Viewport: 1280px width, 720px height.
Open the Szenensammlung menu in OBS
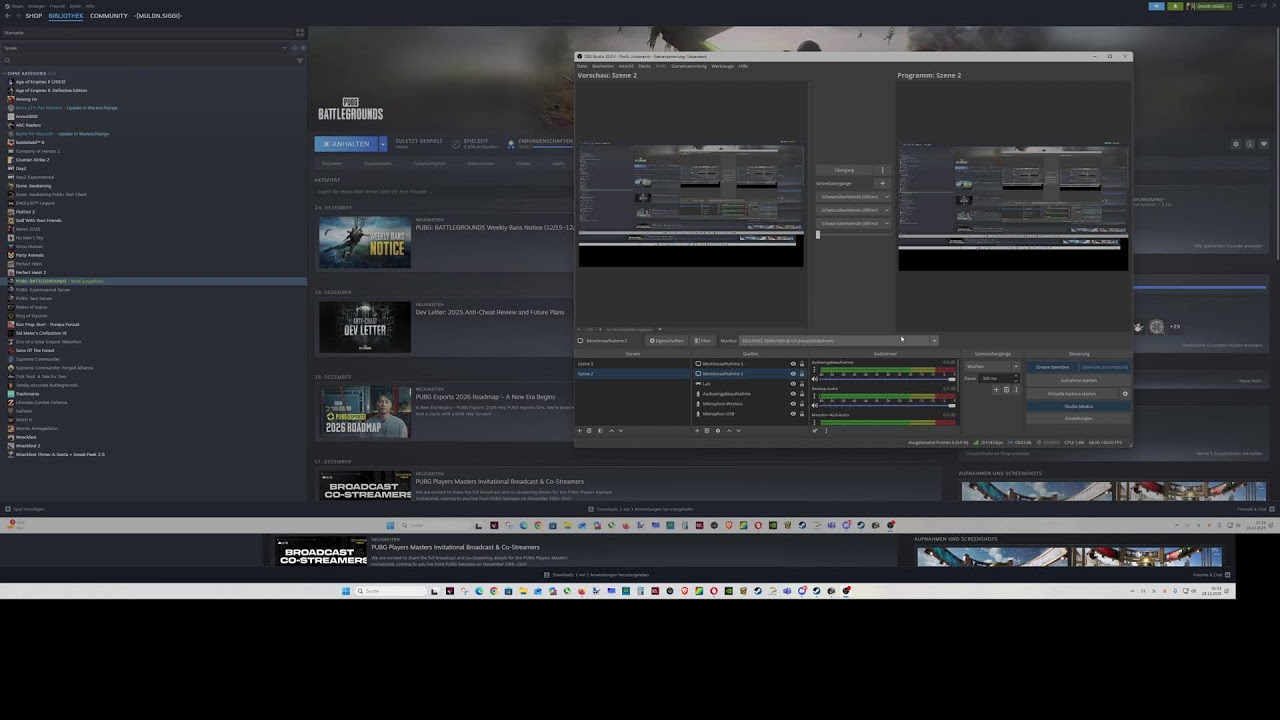(x=689, y=66)
